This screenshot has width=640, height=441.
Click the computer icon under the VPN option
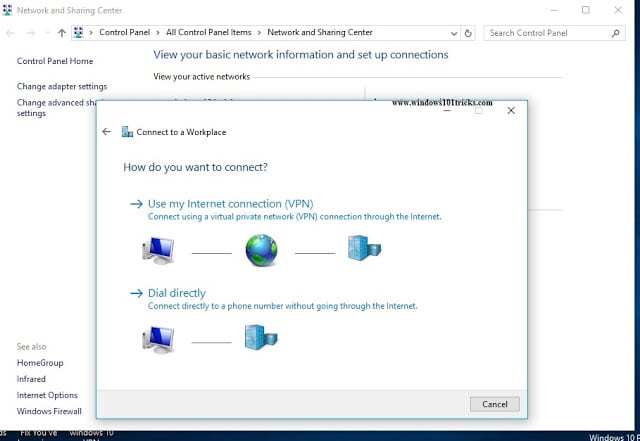pos(158,250)
